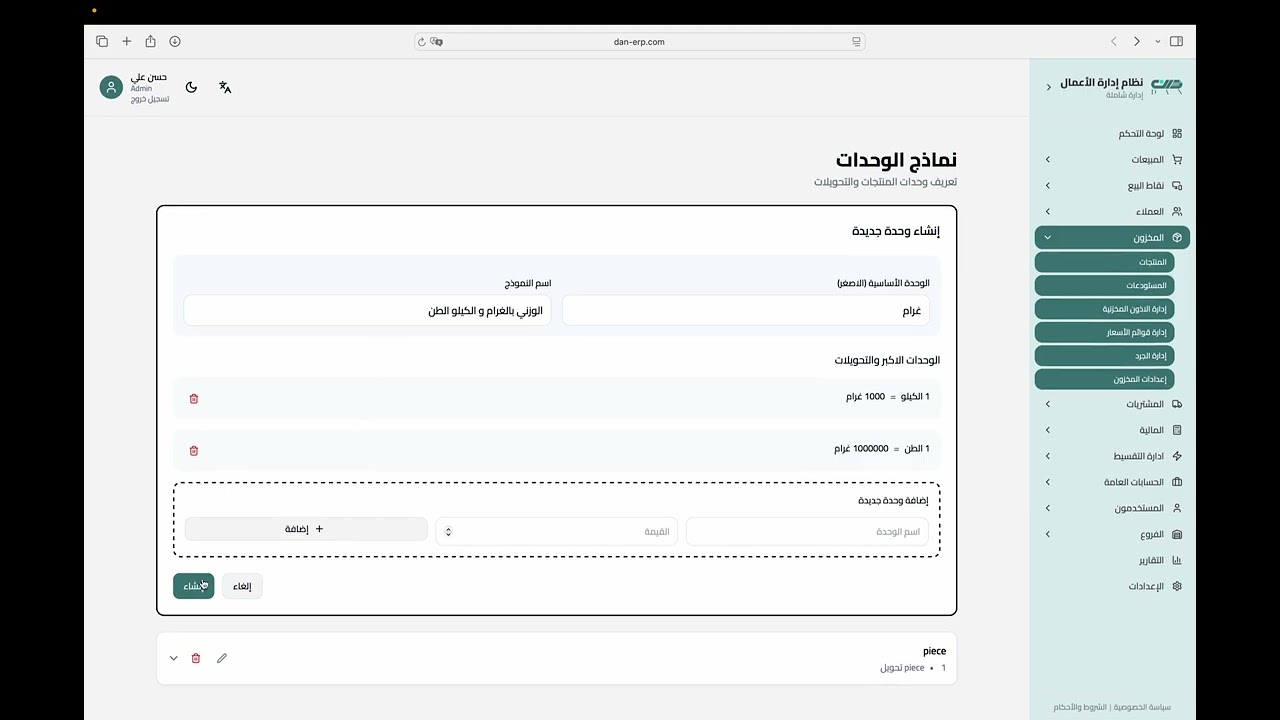Click the base unit field containing غرام

pyautogui.click(x=746, y=311)
